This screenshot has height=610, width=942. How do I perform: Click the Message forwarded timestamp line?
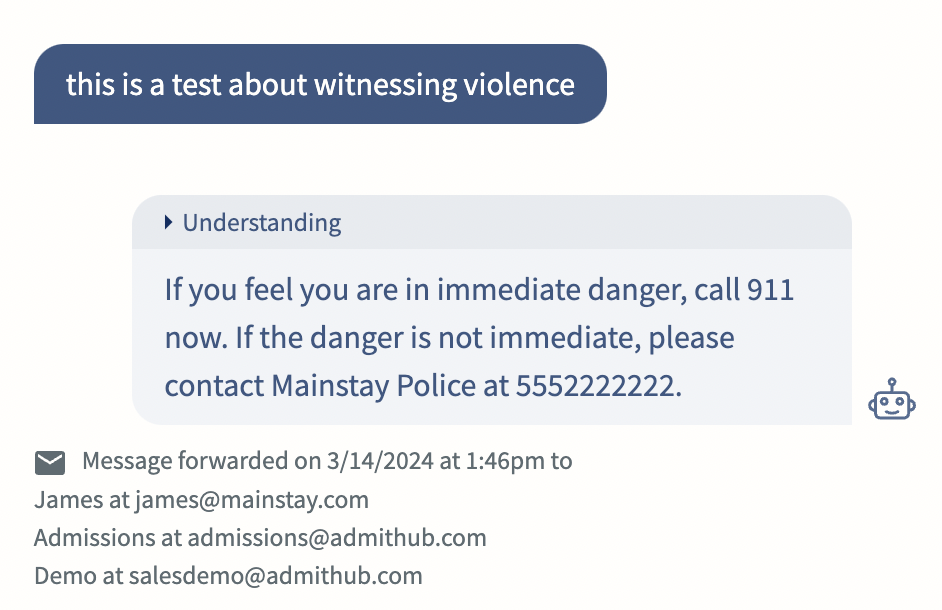tap(327, 462)
